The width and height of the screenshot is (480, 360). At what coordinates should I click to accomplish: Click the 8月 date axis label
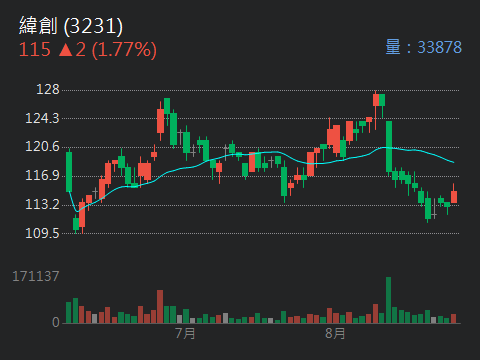335,333
